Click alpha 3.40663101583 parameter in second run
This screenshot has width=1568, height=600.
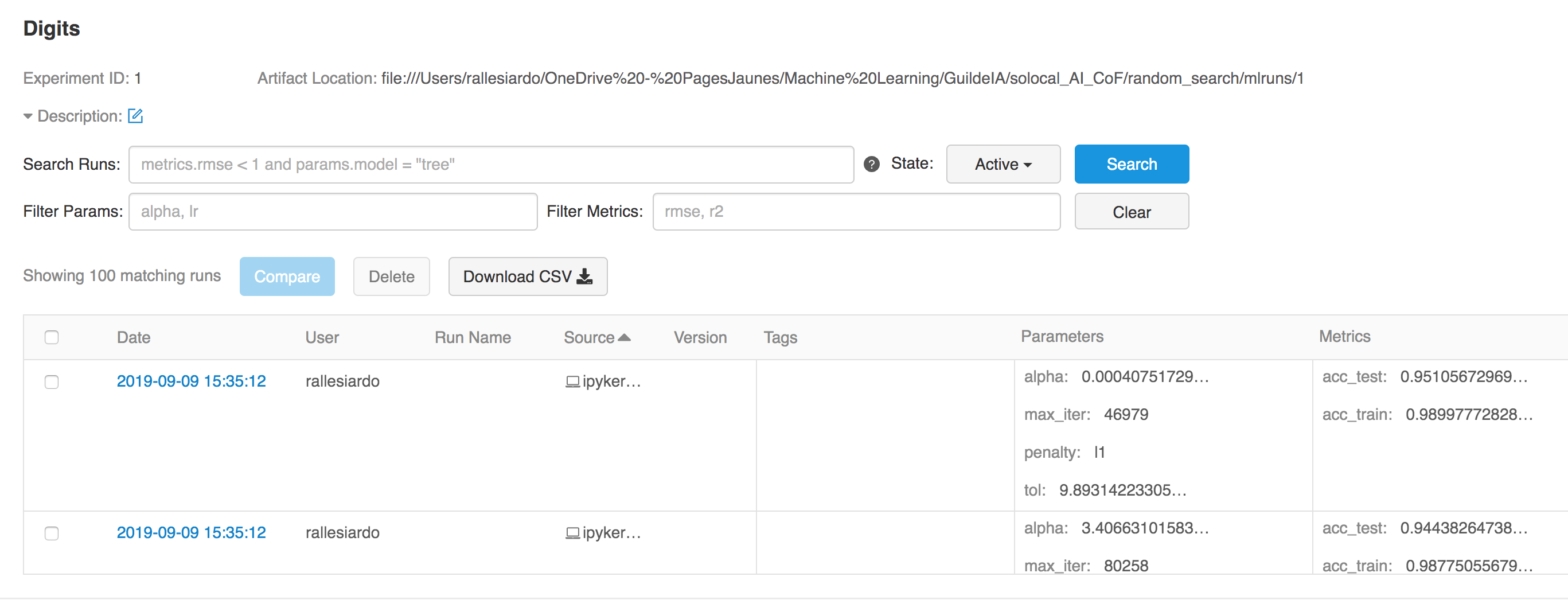point(1116,528)
